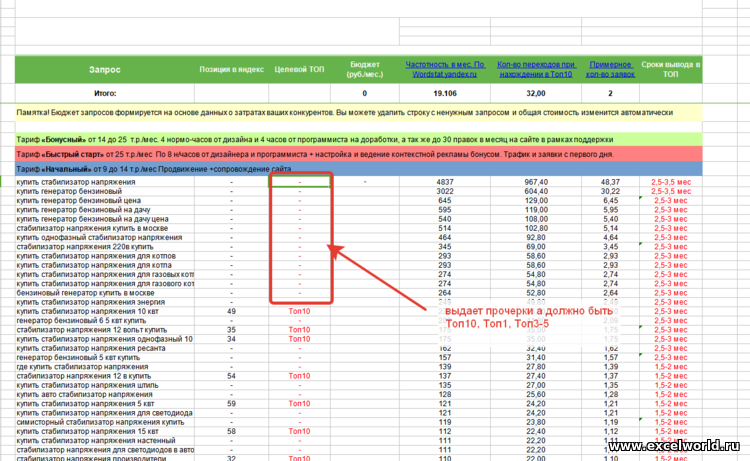Open the 'Примерное кол-во заявок' header link
Viewport: 750px width, 461px height.
click(x=610, y=69)
